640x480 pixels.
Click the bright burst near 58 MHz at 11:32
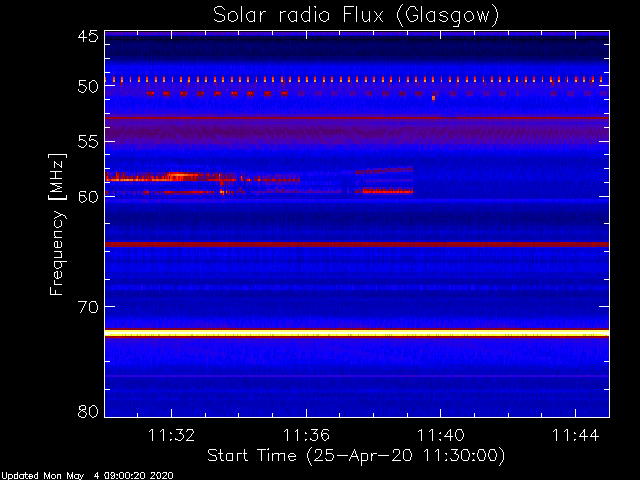coord(180,177)
